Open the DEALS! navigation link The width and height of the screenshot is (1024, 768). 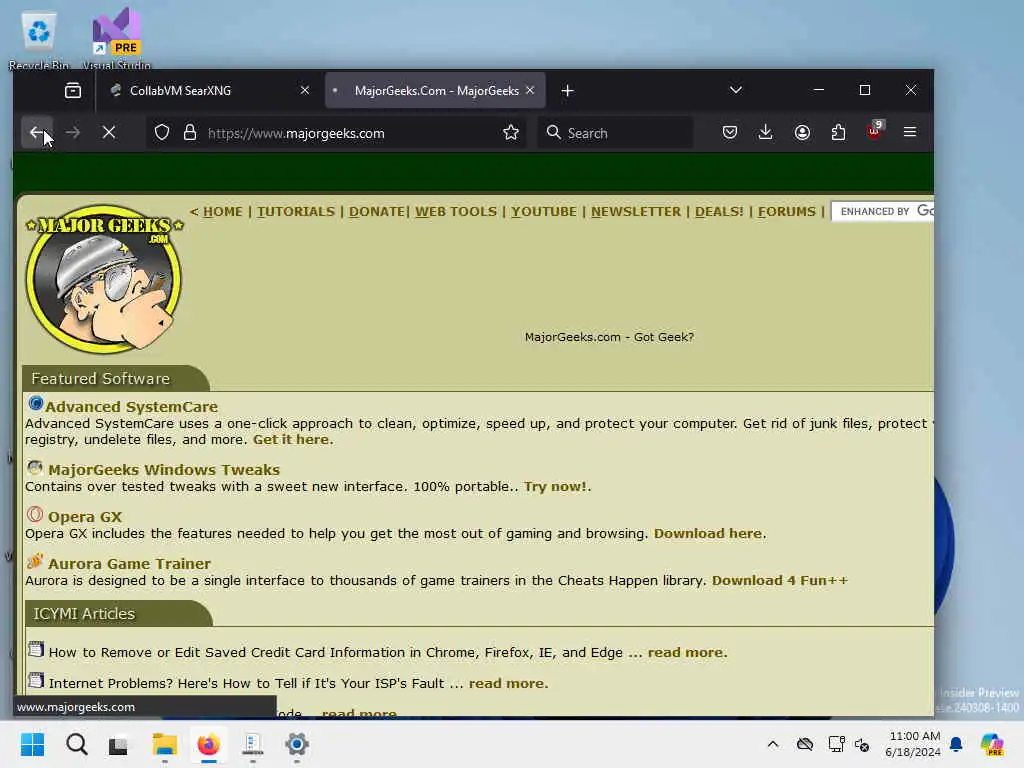(x=718, y=212)
